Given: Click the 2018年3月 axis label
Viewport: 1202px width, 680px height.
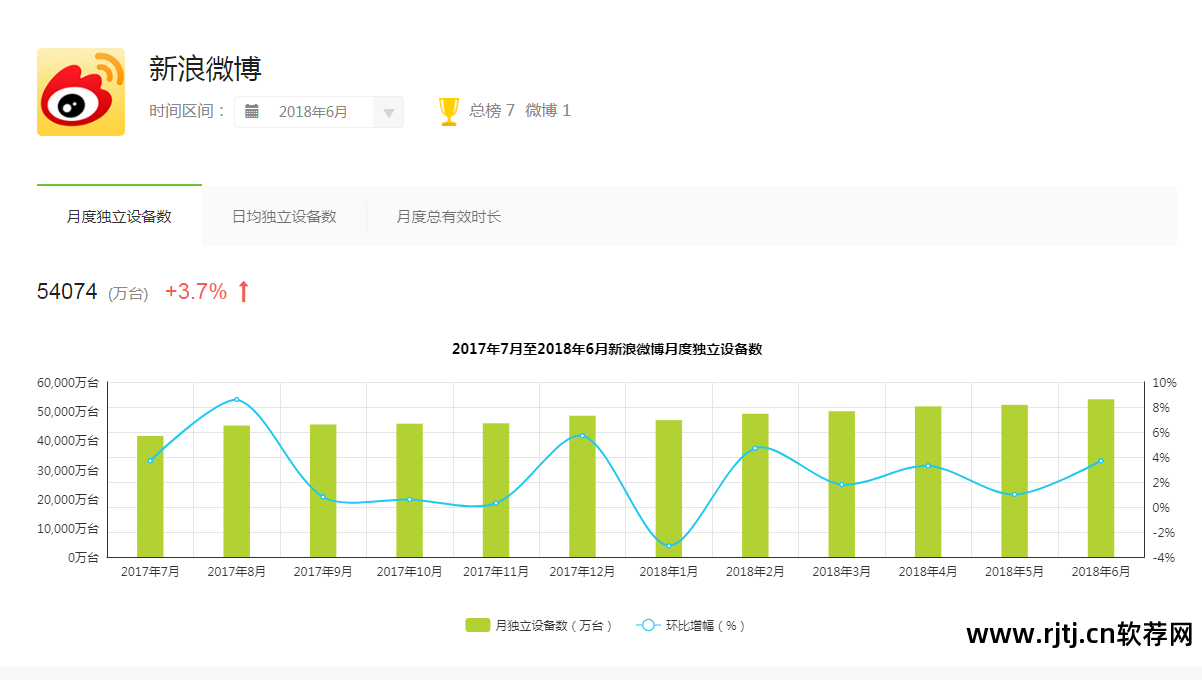Looking at the screenshot, I should pyautogui.click(x=841, y=572).
